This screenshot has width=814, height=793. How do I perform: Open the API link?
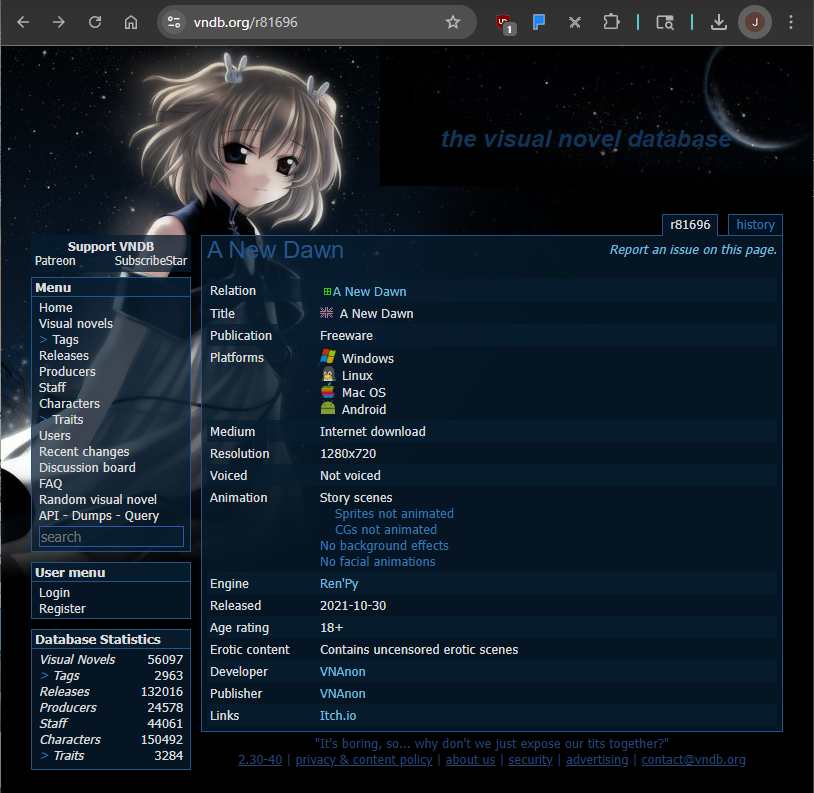48,516
